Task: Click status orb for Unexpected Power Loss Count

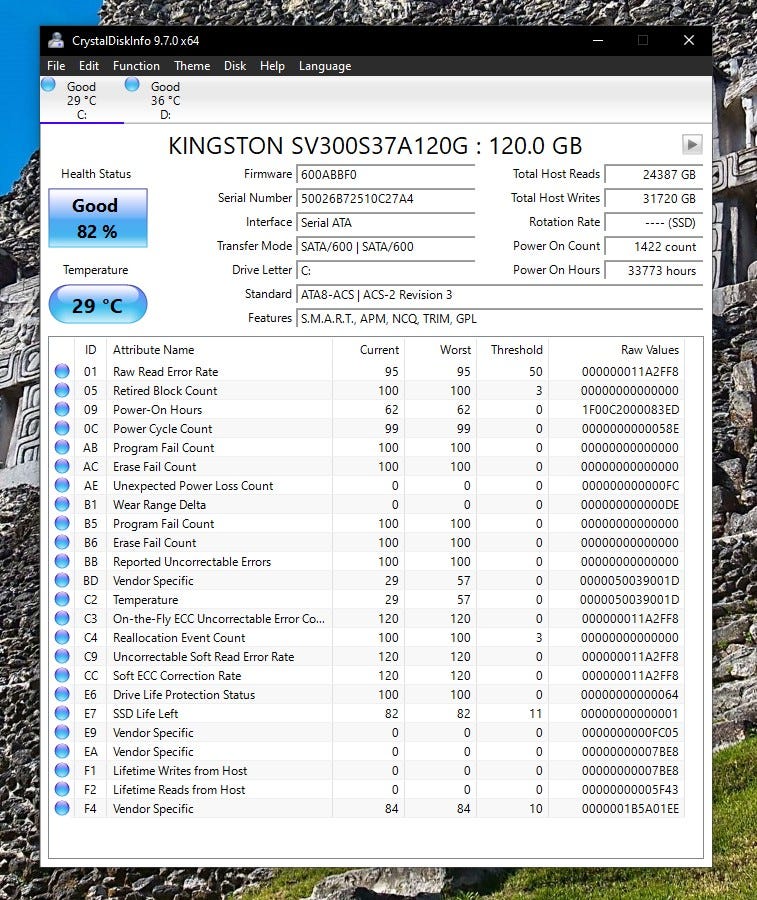Action: click(62, 486)
